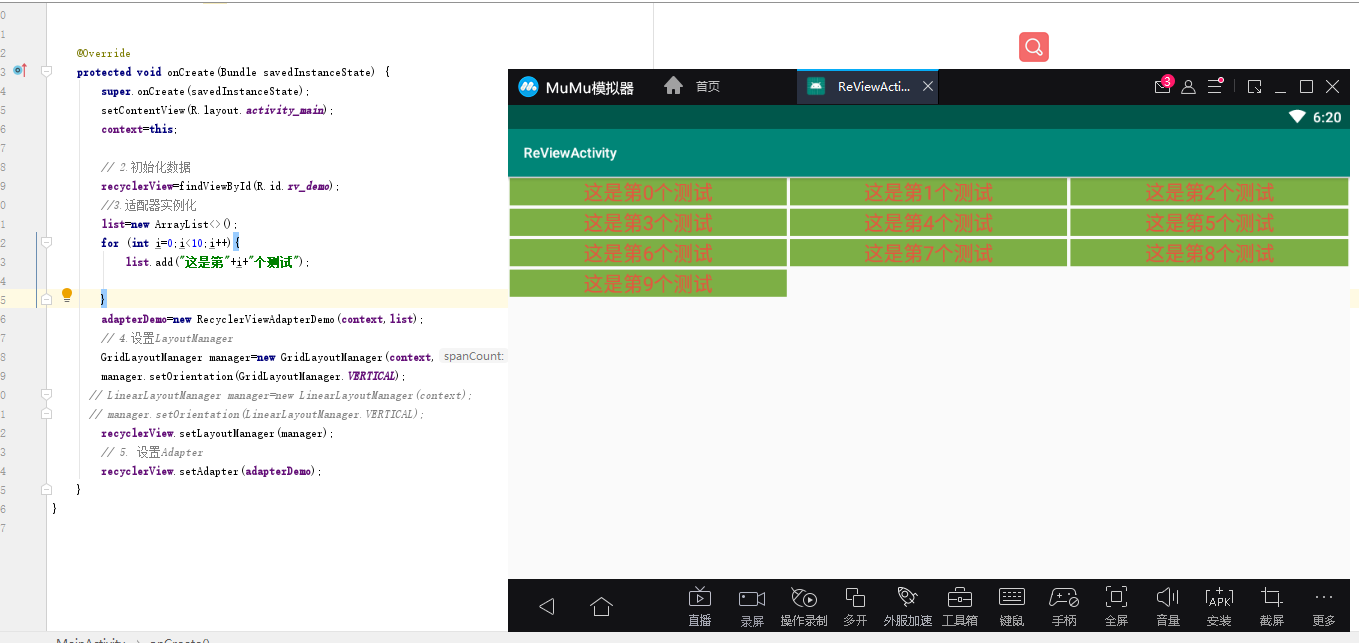Open 音量 volume control
This screenshot has width=1359, height=643.
pyautogui.click(x=1168, y=606)
